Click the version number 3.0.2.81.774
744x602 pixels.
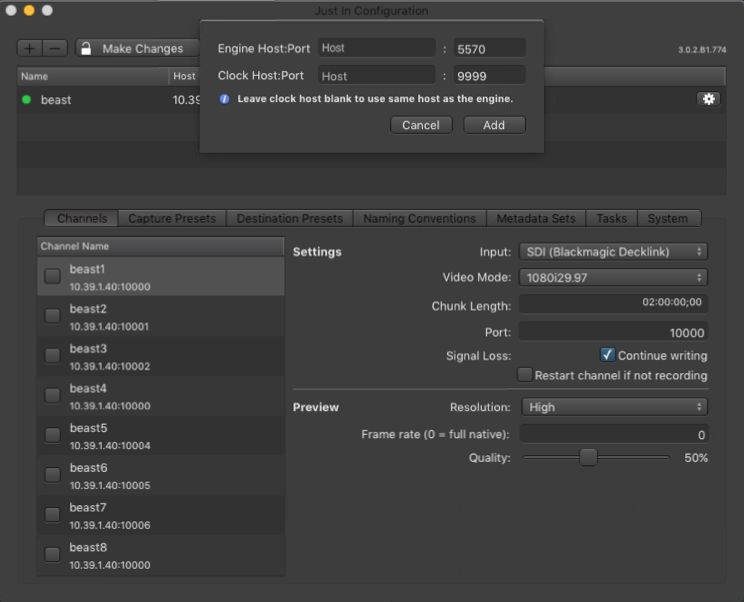(x=702, y=49)
